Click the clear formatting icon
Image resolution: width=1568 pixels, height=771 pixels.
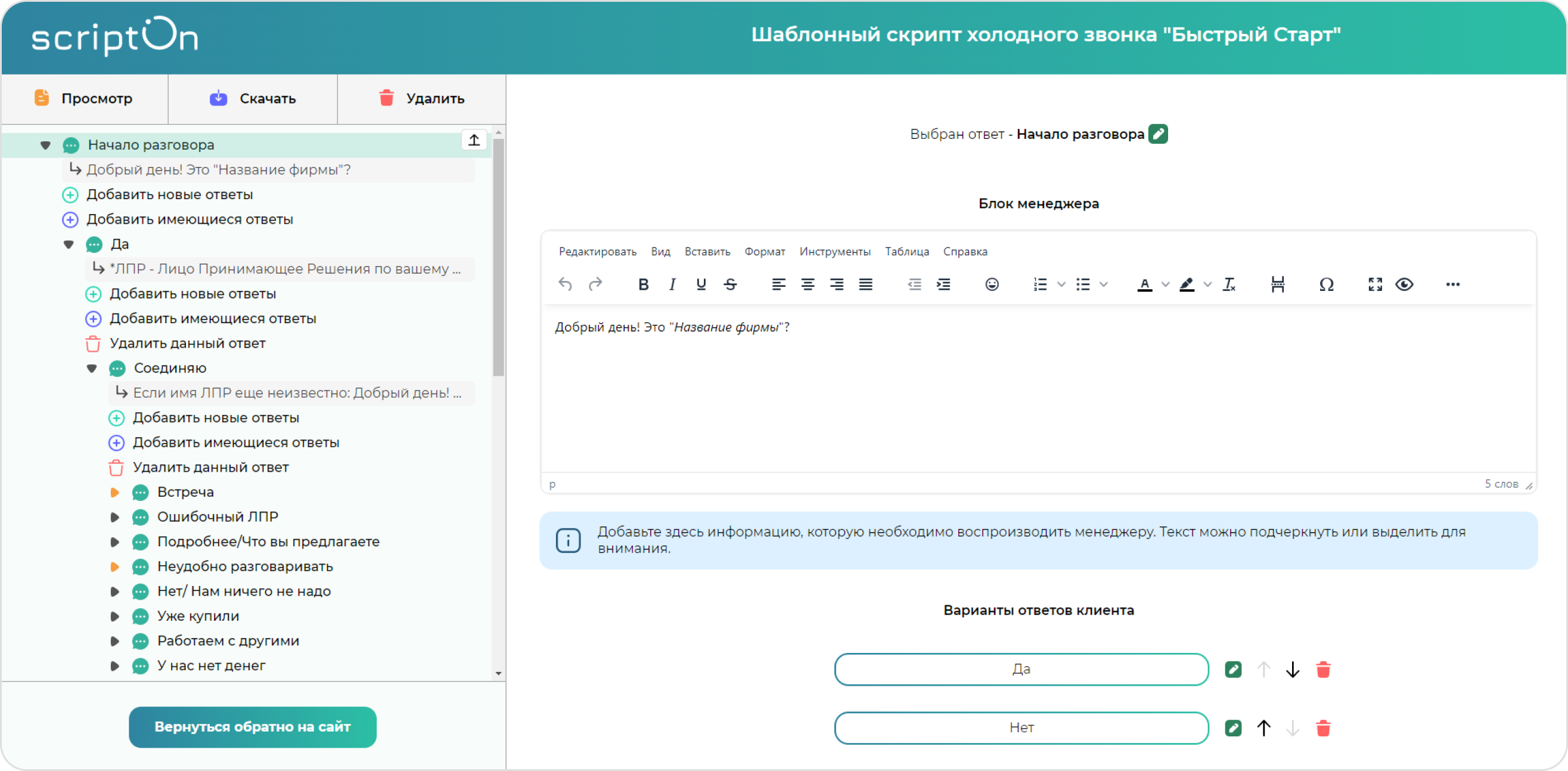[1229, 284]
